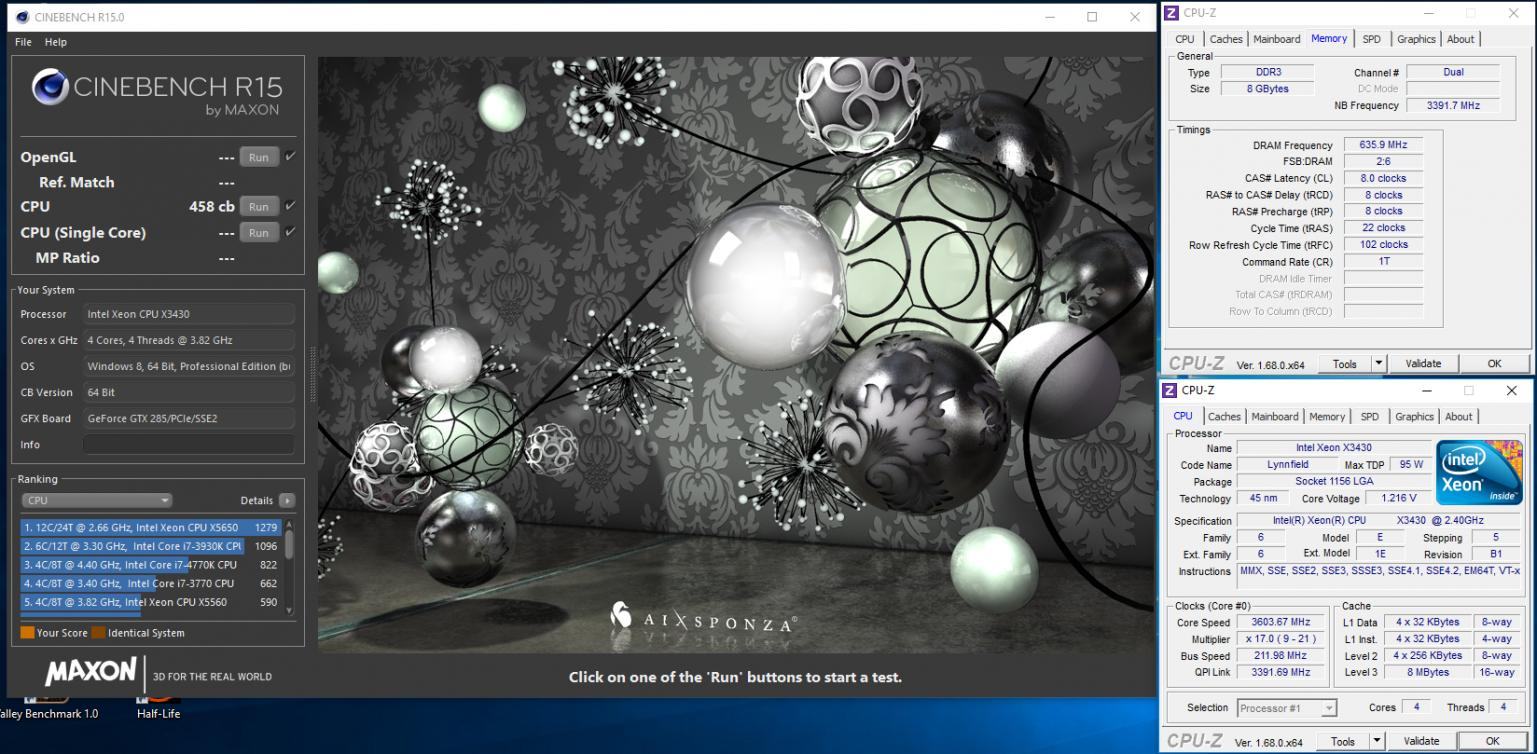Open SPD tab in lower CPU-Z window
Image resolution: width=1537 pixels, height=754 pixels.
[1369, 417]
